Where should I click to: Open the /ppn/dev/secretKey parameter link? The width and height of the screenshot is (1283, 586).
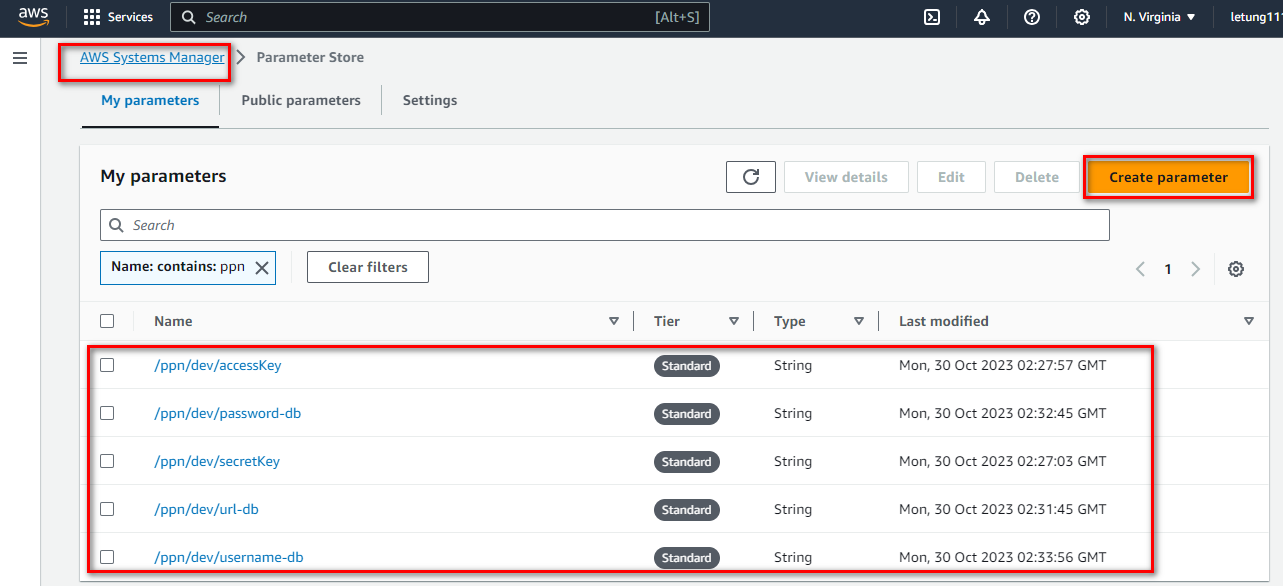tap(217, 461)
